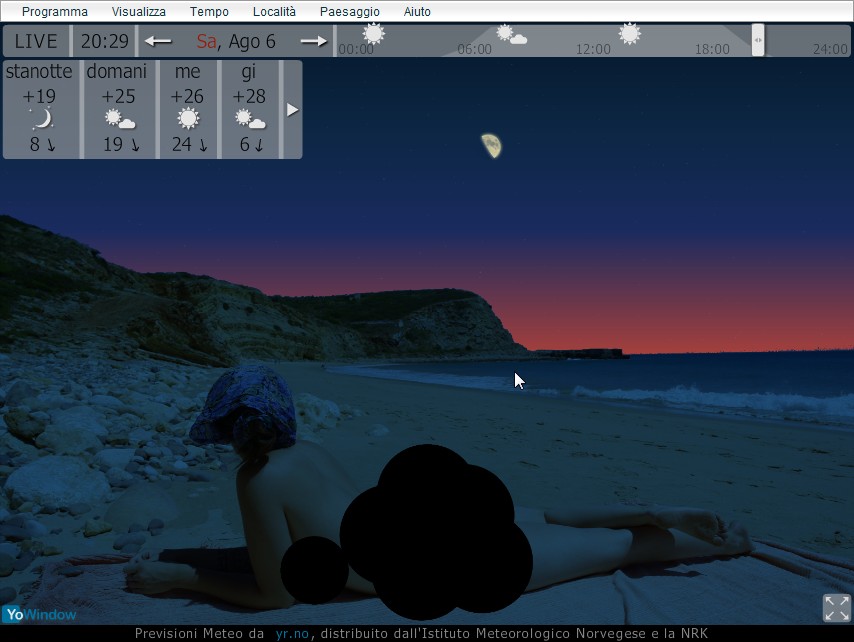Open the yr.no link

pos(292,633)
